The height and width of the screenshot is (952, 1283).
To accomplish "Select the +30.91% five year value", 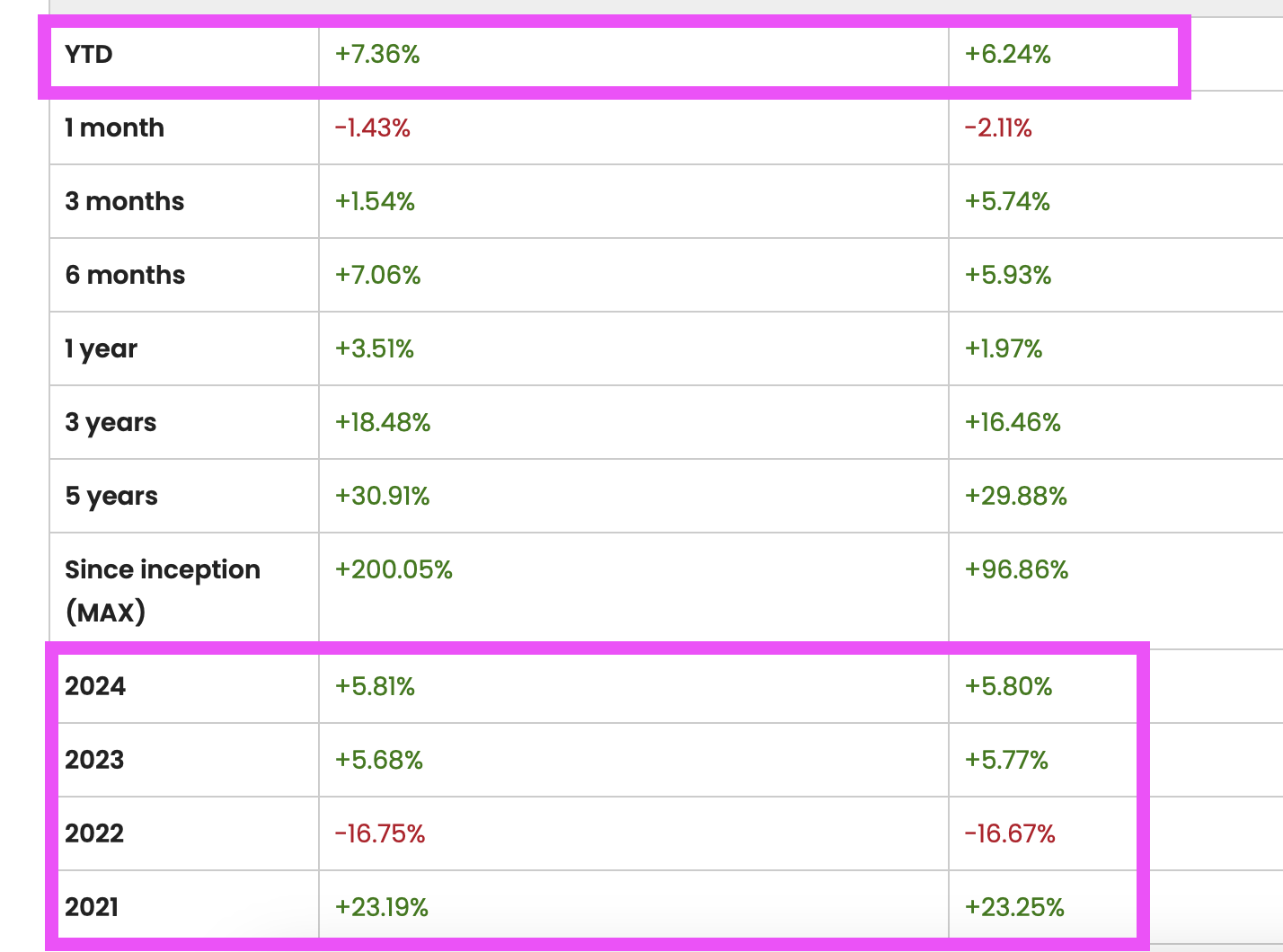I will pyautogui.click(x=382, y=497).
